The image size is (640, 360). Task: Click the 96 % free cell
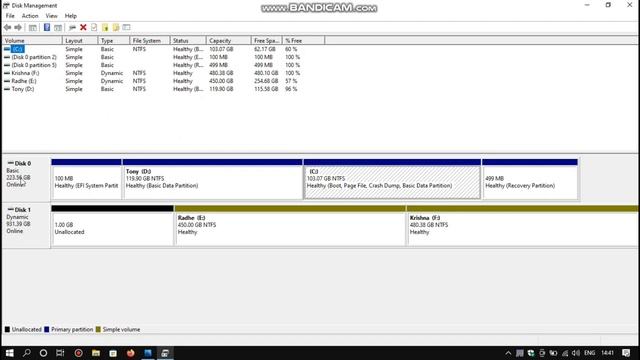pyautogui.click(x=291, y=89)
